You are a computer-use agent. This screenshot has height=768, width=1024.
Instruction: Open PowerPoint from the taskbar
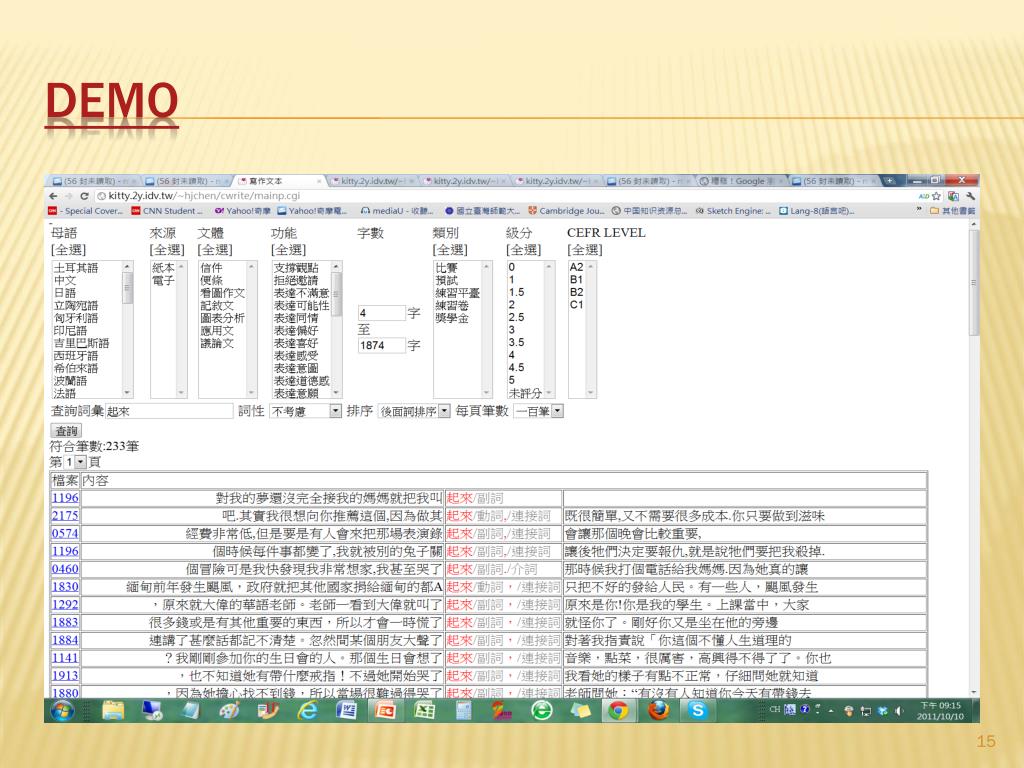pos(385,711)
